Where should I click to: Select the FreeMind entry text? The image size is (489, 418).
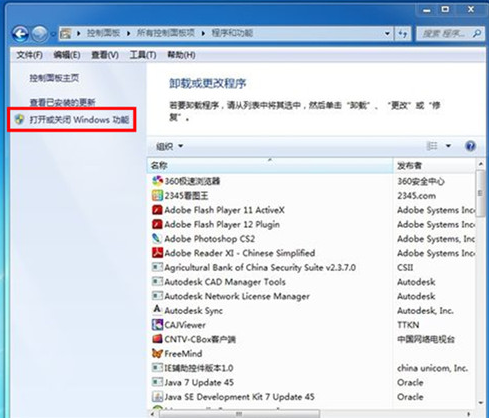(183, 353)
